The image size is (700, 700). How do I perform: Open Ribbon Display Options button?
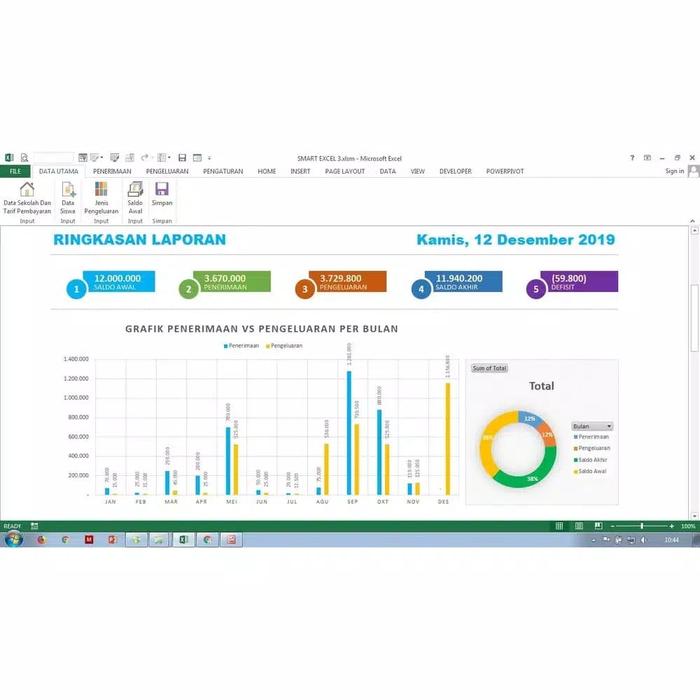(x=648, y=158)
